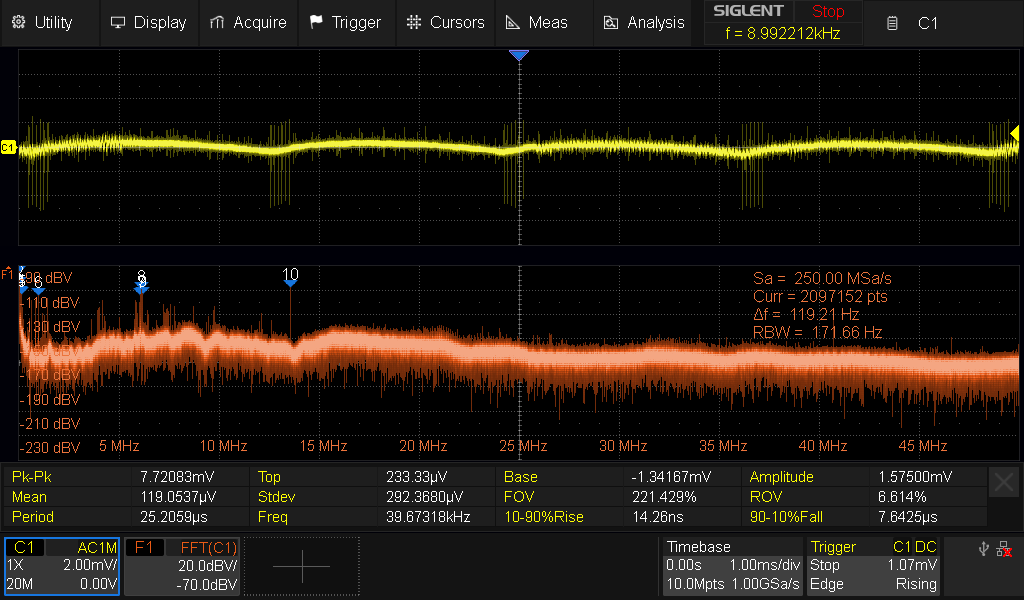Open the Utility menu
The image size is (1024, 600).
coord(43,22)
